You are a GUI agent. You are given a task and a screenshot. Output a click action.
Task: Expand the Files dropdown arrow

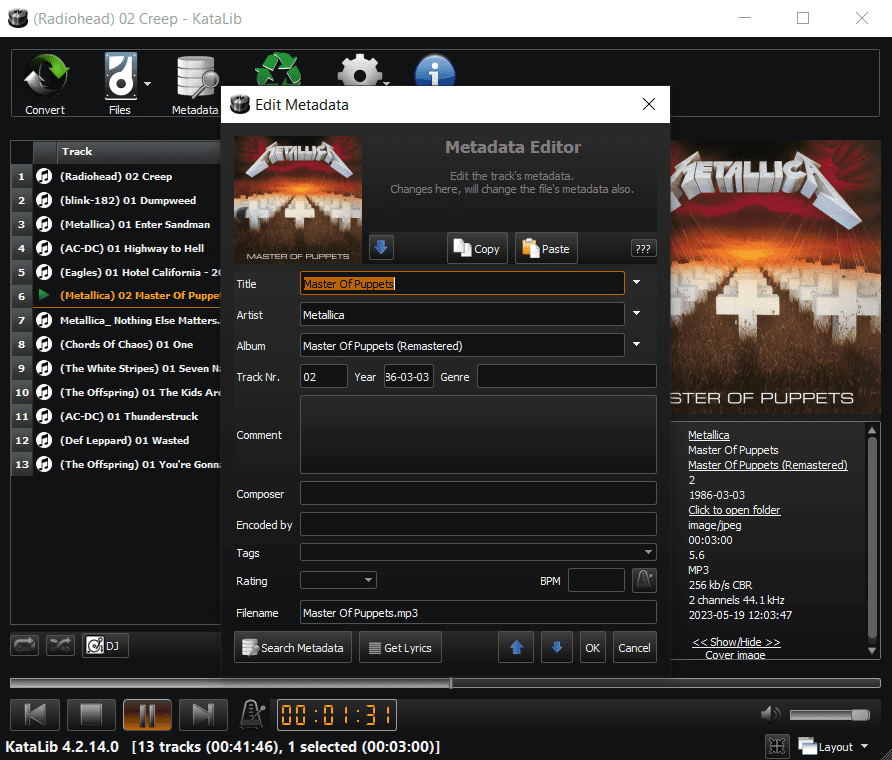(x=147, y=84)
